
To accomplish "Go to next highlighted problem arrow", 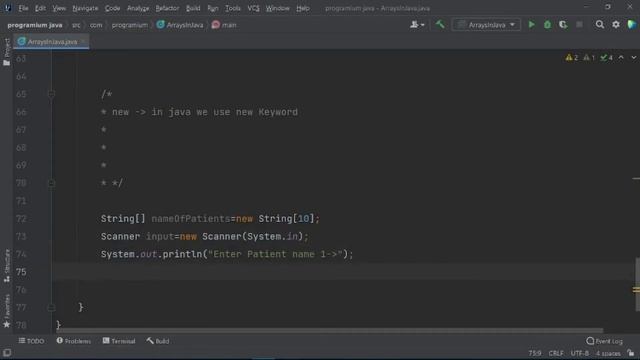I will pyautogui.click(x=633, y=58).
